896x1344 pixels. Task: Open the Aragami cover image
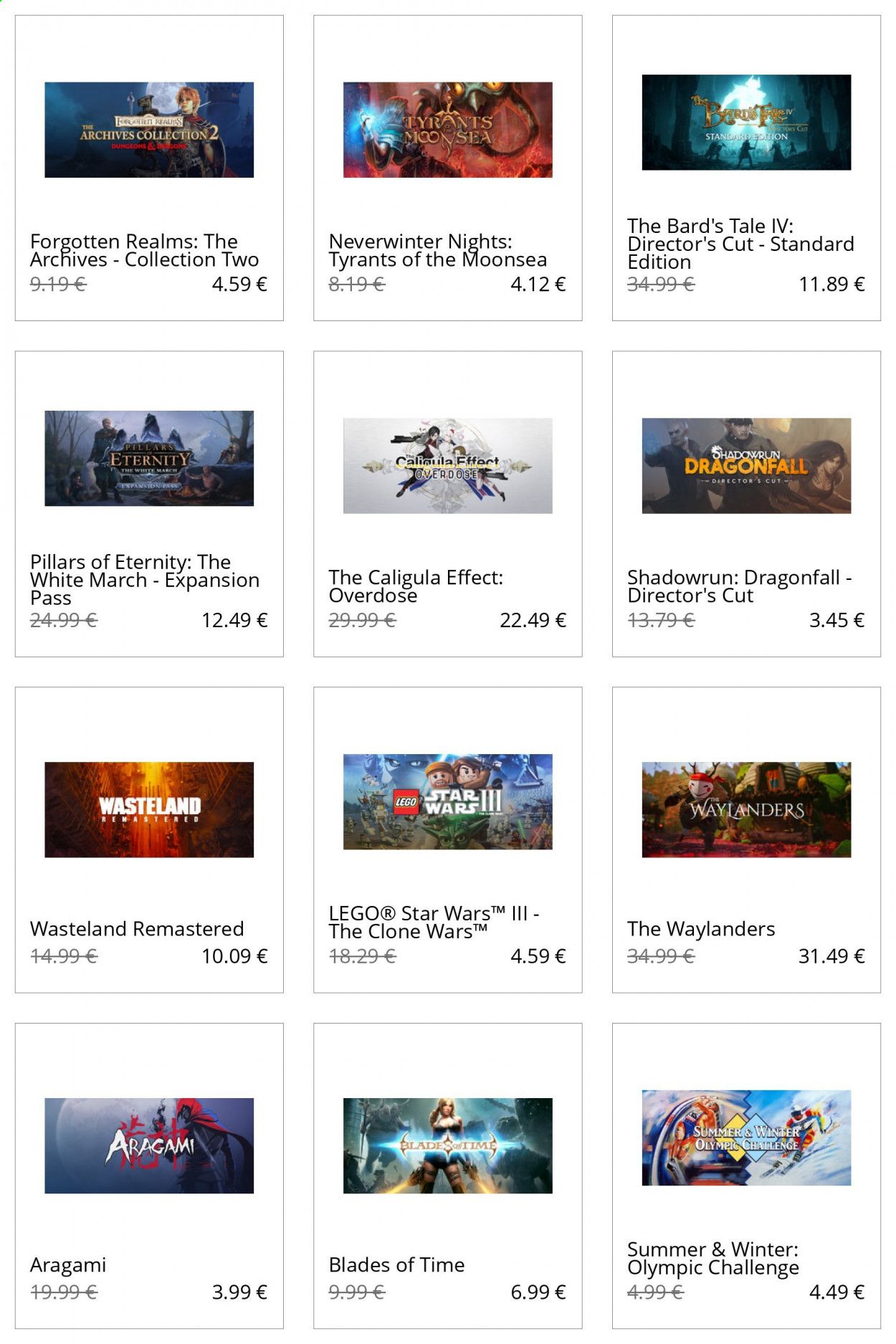(x=149, y=1145)
